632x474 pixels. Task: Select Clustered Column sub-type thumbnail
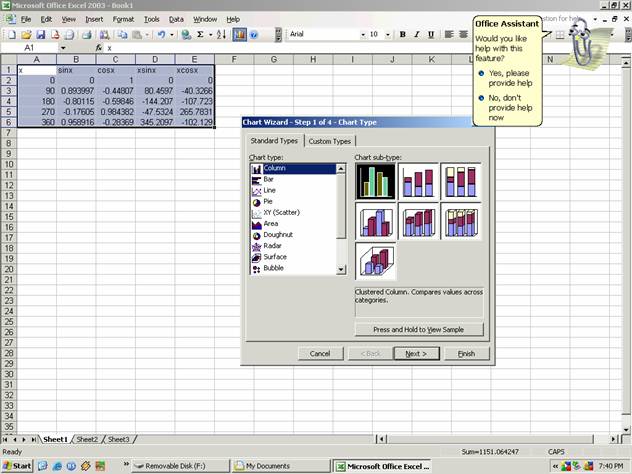click(x=375, y=181)
